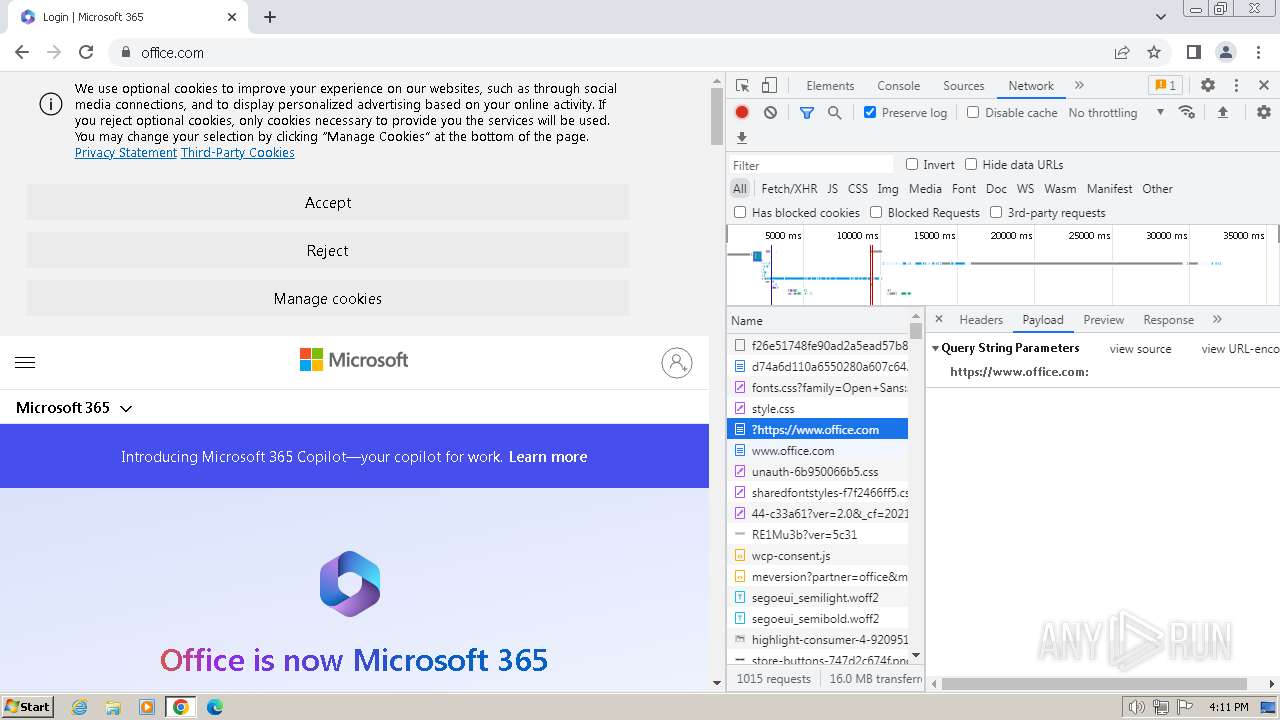Accept optional cookies

pyautogui.click(x=328, y=202)
